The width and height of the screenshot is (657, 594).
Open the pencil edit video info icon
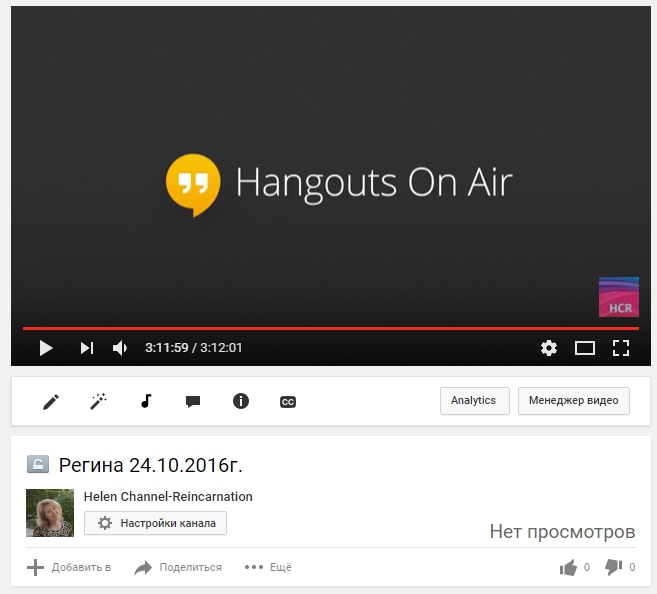coord(51,401)
